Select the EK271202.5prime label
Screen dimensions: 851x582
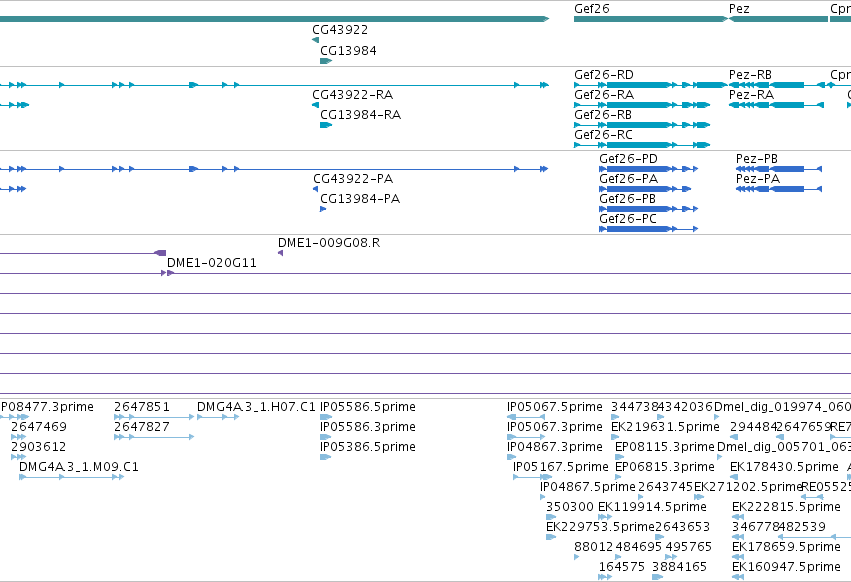pyautogui.click(x=748, y=486)
